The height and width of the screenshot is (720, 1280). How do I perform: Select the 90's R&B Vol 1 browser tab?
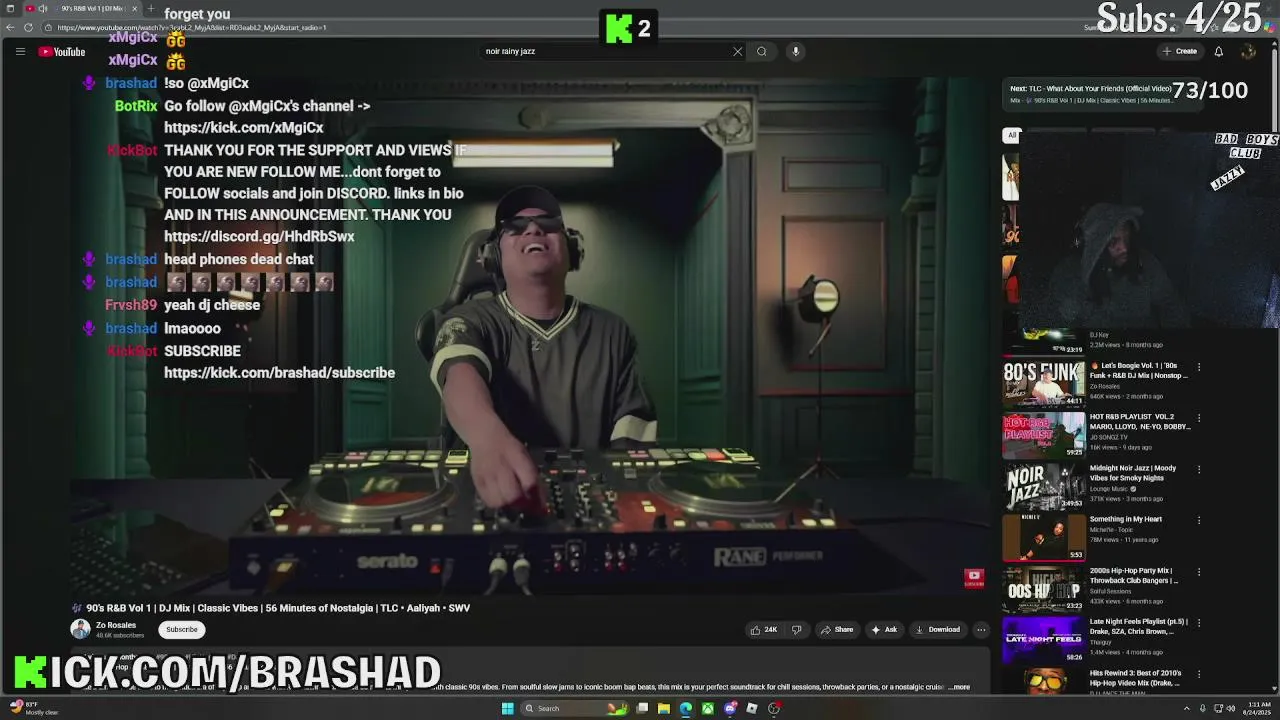click(85, 8)
